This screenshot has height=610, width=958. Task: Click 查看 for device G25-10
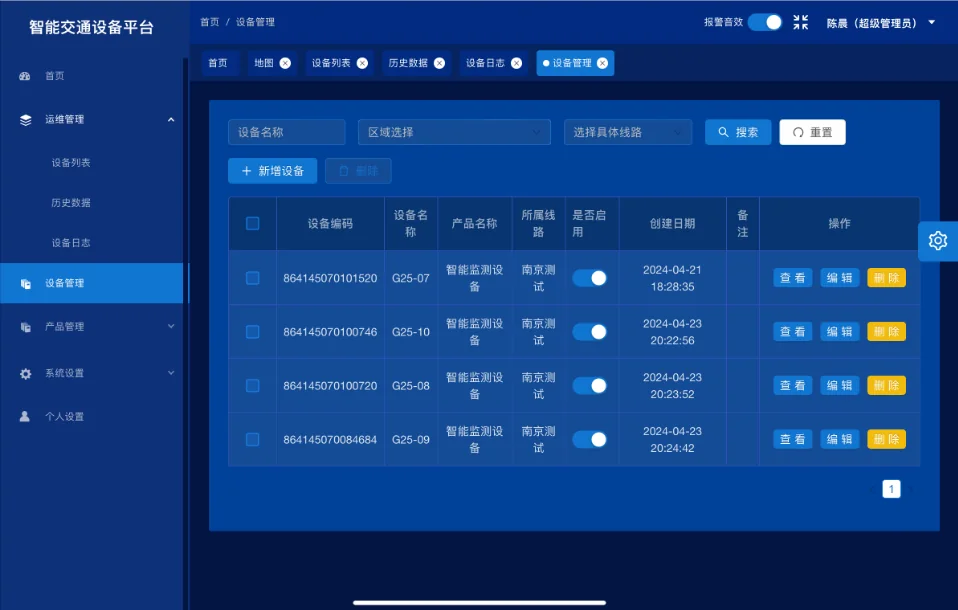[792, 332]
